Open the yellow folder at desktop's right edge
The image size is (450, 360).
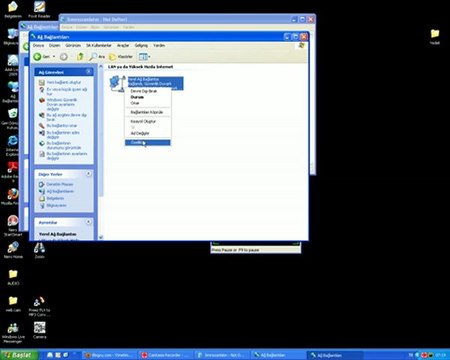coord(435,37)
